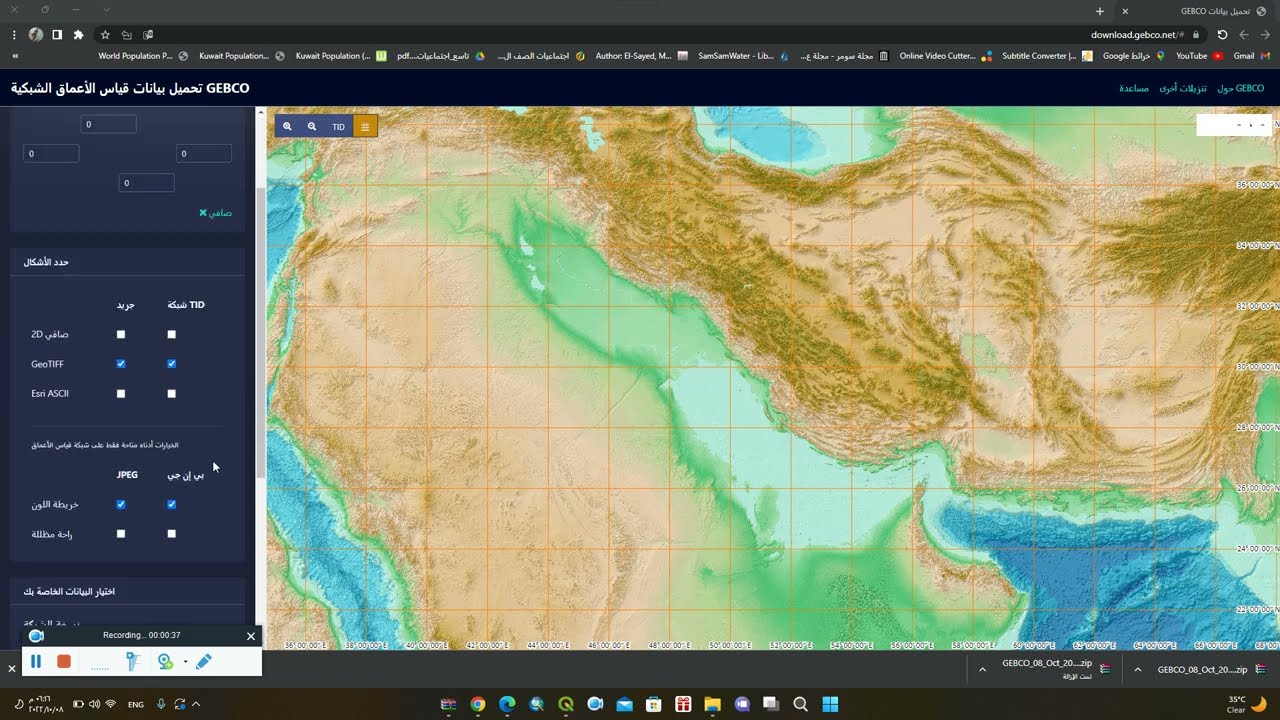Open the تنزيلات أخرى menu item
Screen dimensions: 1280x720
point(1183,88)
